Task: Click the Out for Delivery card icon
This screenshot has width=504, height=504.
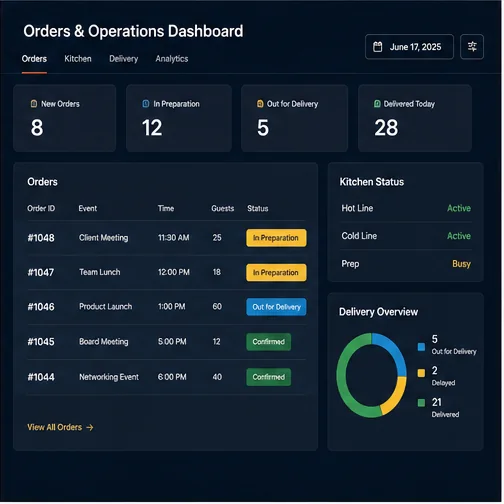Action: pos(261,104)
